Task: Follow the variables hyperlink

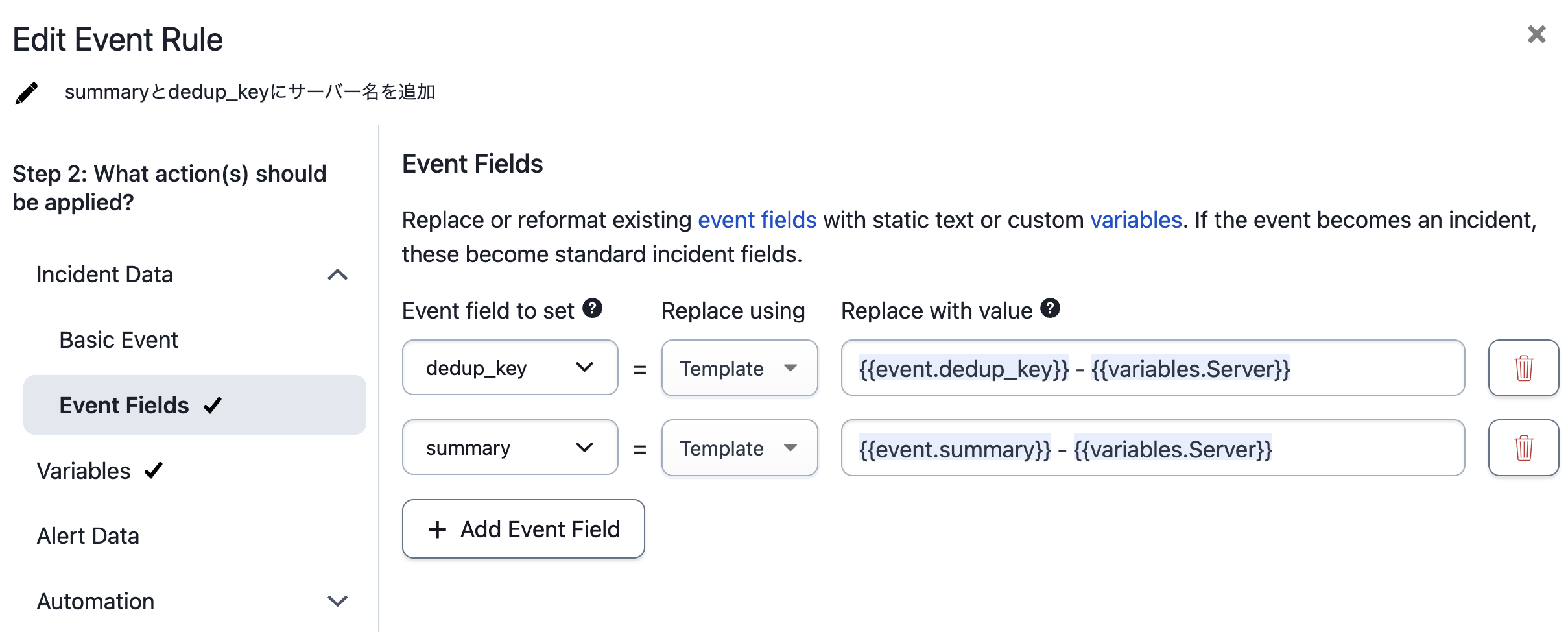Action: point(1135,219)
